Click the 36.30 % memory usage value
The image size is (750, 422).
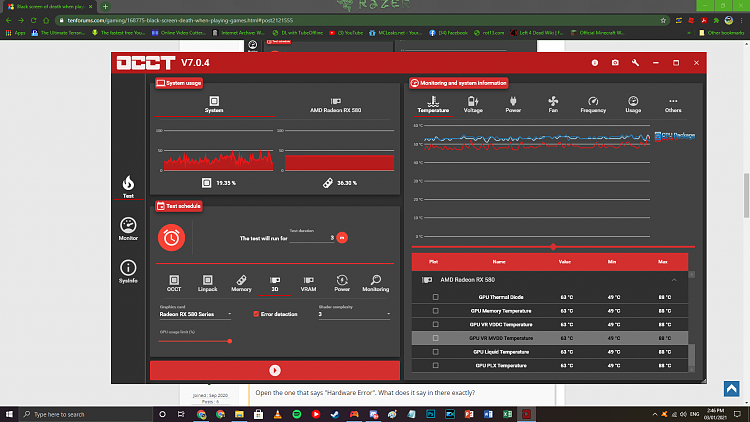347,183
